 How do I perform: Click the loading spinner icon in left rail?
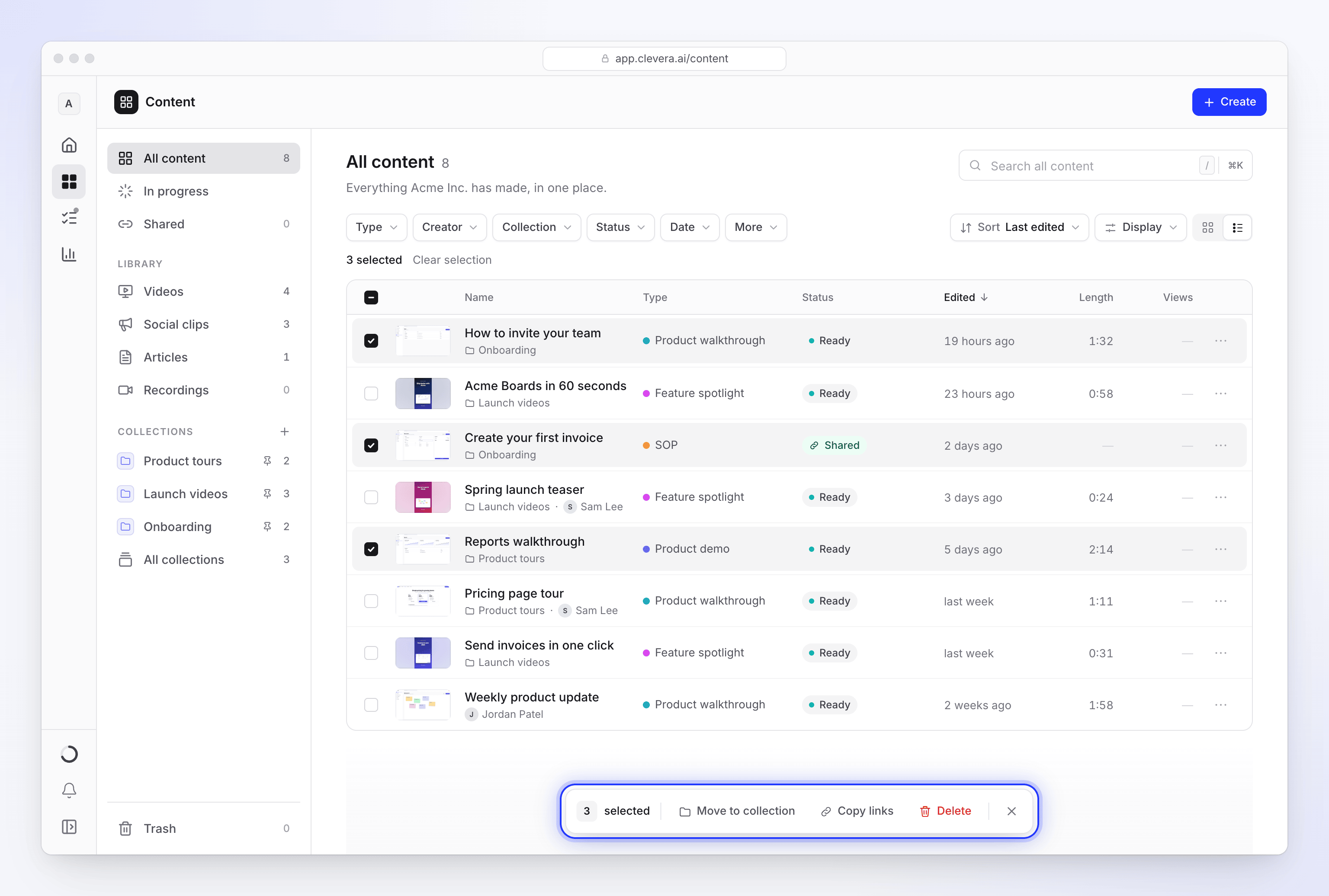[x=69, y=754]
